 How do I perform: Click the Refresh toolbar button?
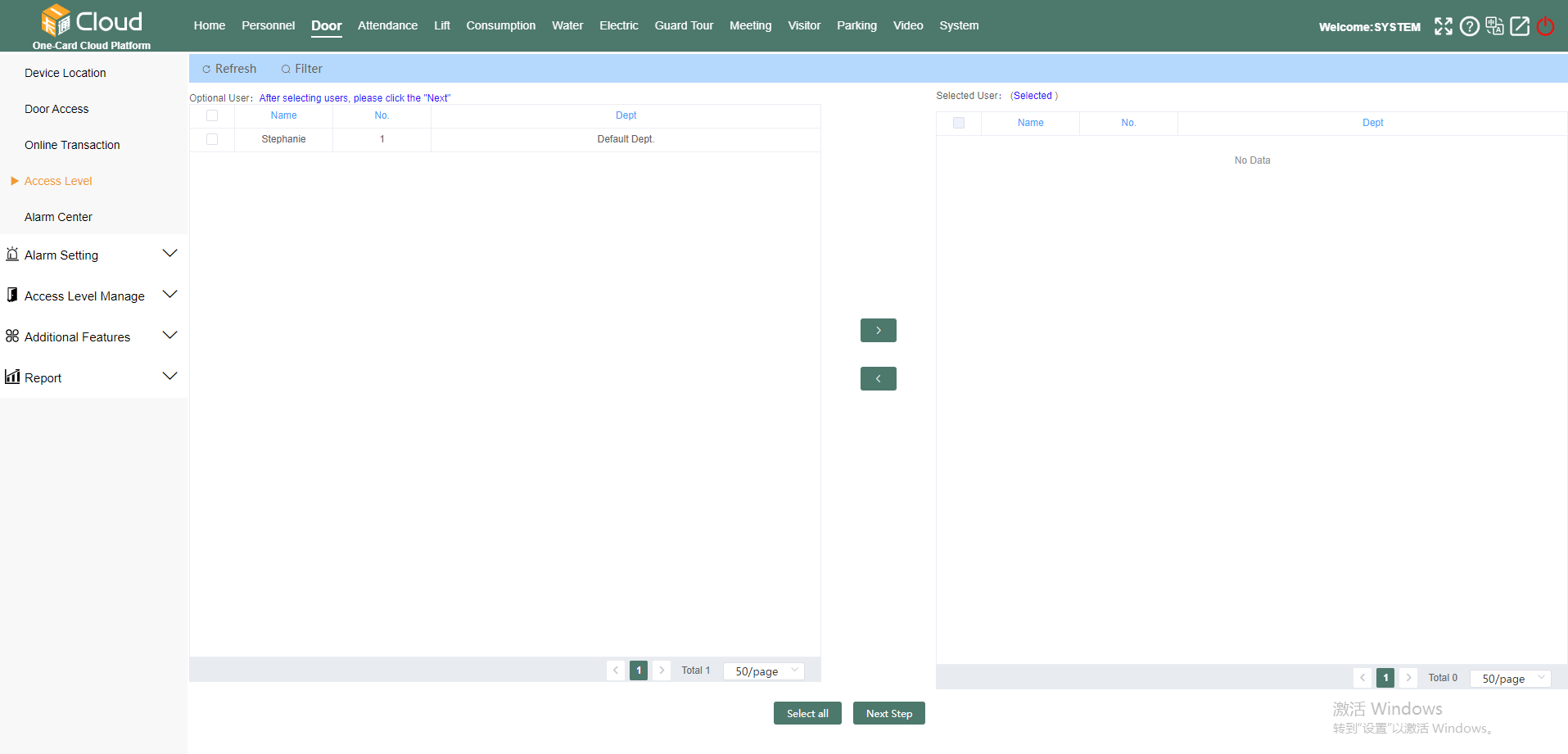pyautogui.click(x=229, y=69)
